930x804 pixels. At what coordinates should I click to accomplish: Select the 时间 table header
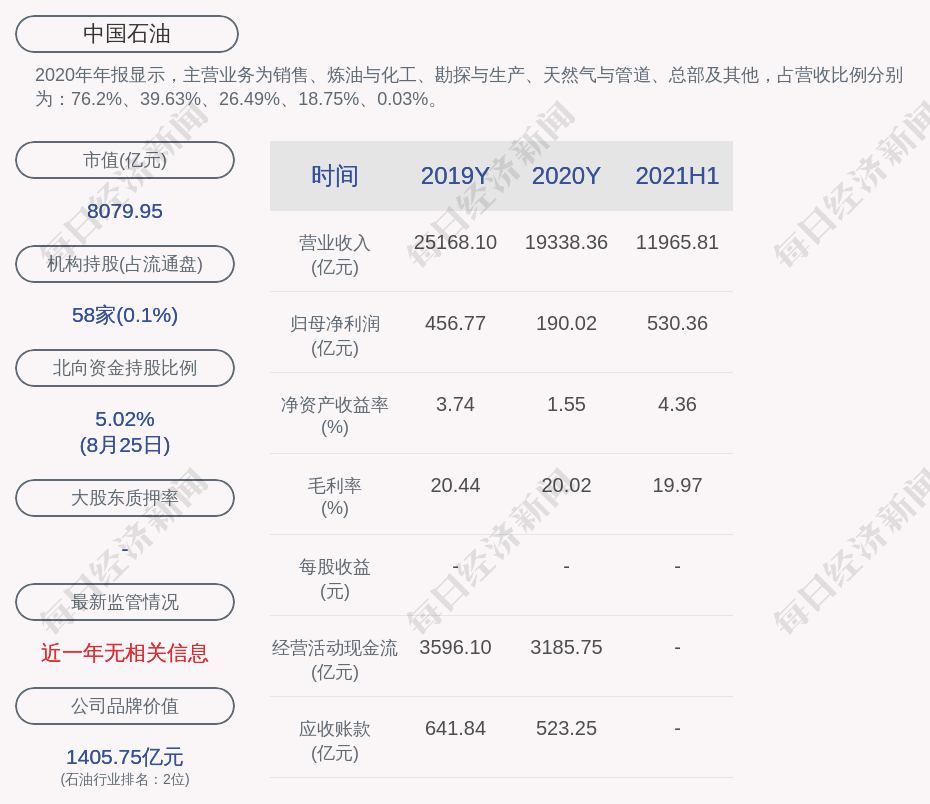click(x=335, y=176)
